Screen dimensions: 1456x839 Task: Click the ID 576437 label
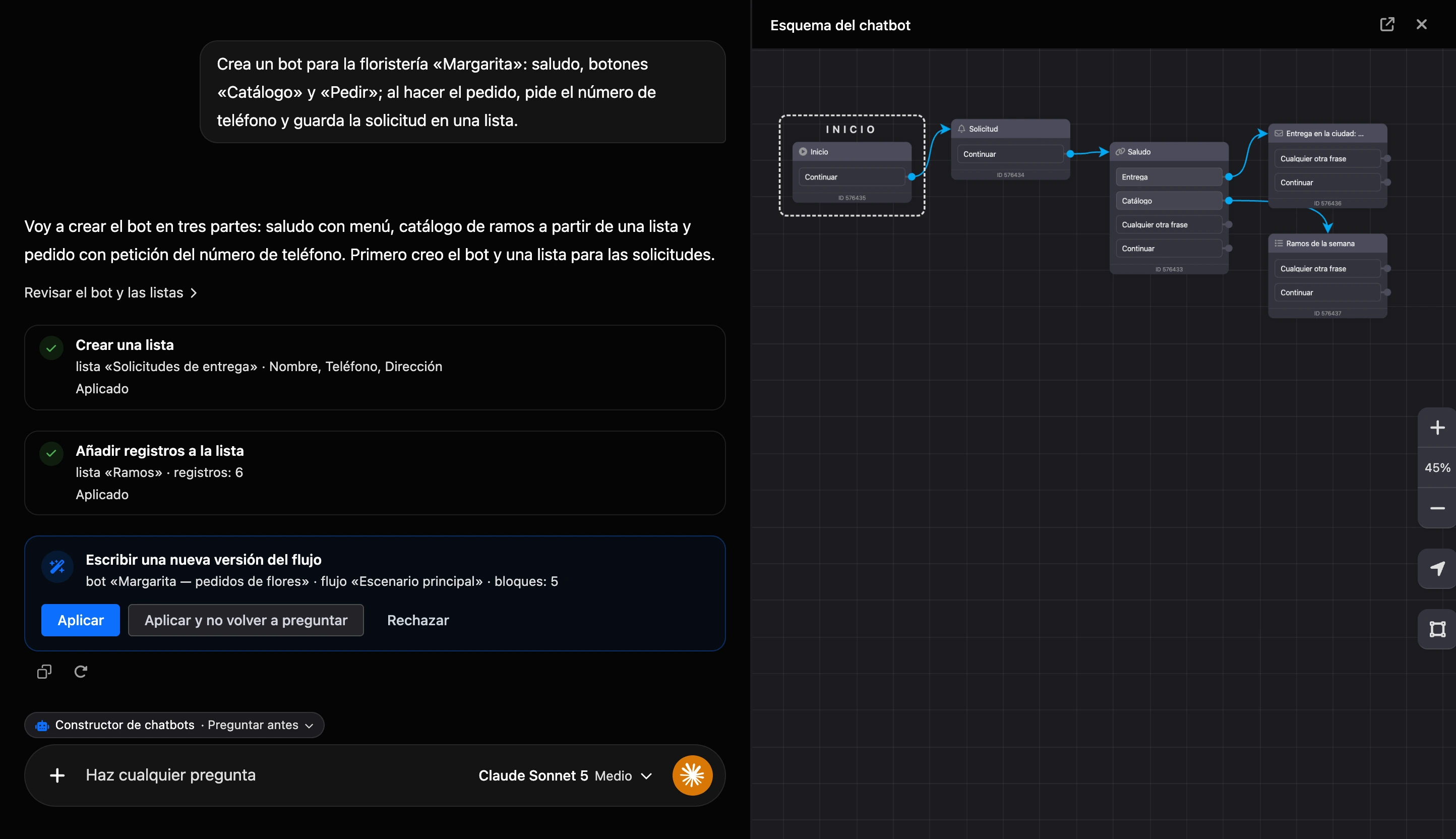coord(1327,314)
